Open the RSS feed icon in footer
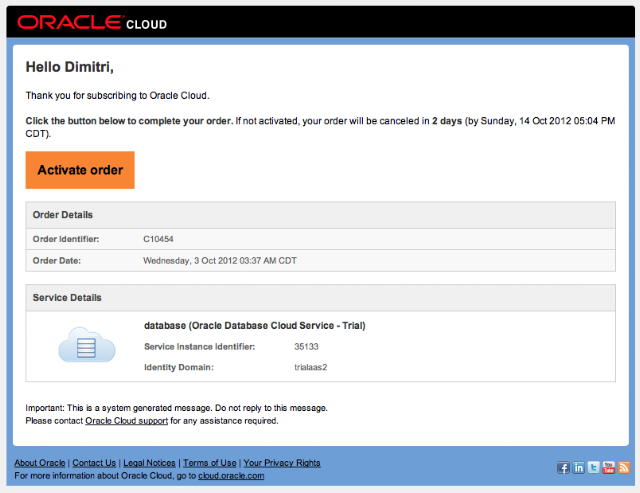Screen dimensions: 640x493 [x=624, y=468]
